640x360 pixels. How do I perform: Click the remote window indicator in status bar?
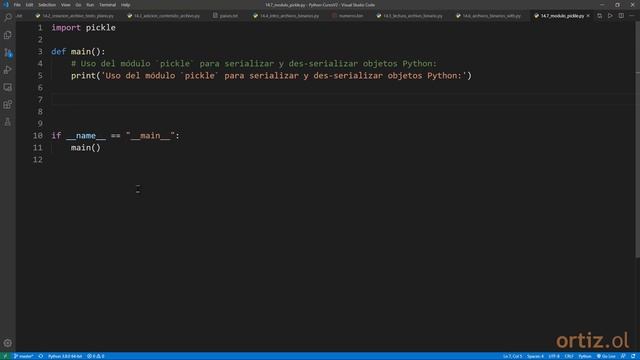click(x=5, y=356)
